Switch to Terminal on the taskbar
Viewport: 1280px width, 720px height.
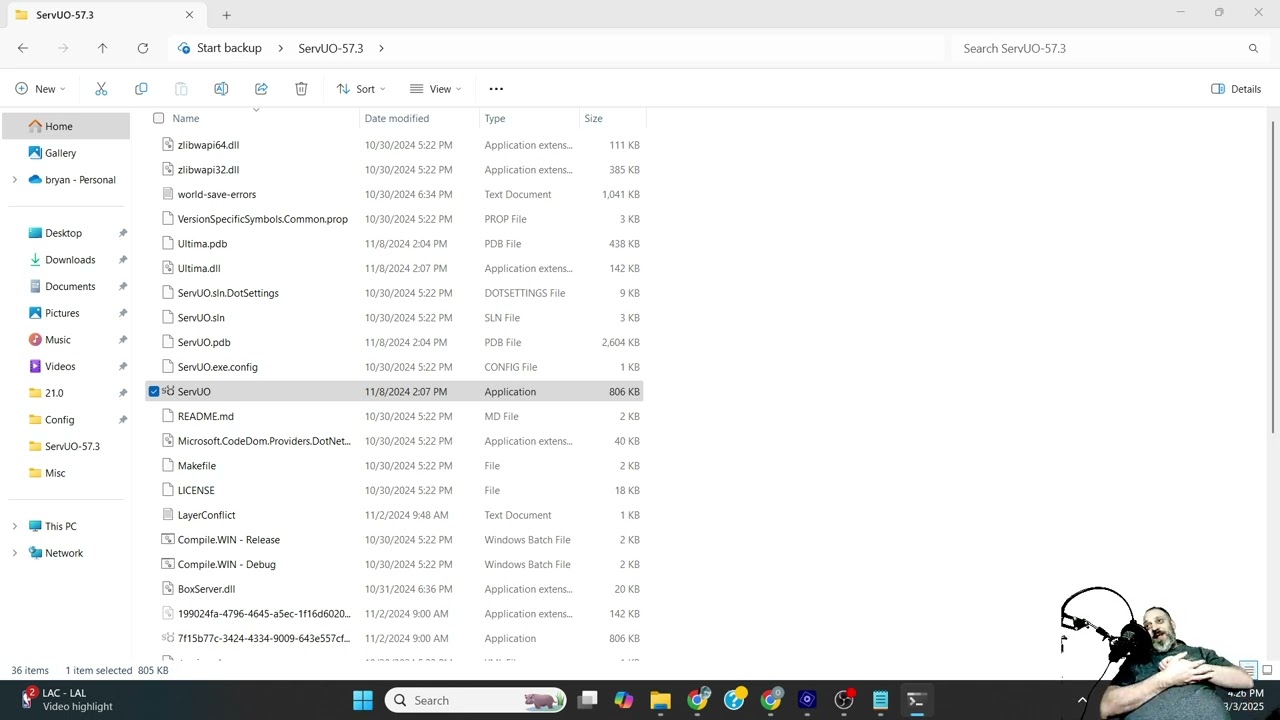(916, 700)
